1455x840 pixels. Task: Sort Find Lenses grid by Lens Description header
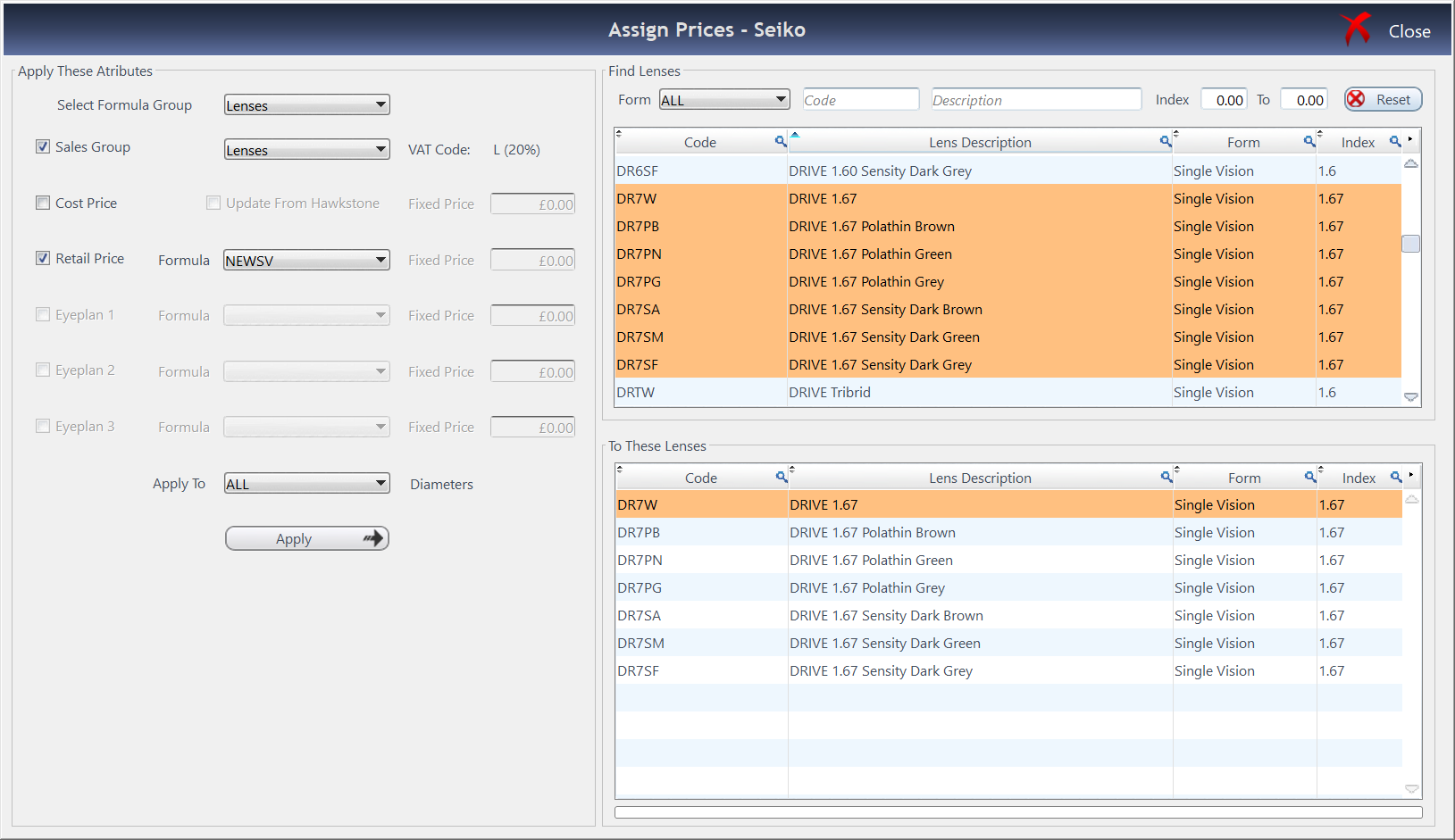point(980,142)
